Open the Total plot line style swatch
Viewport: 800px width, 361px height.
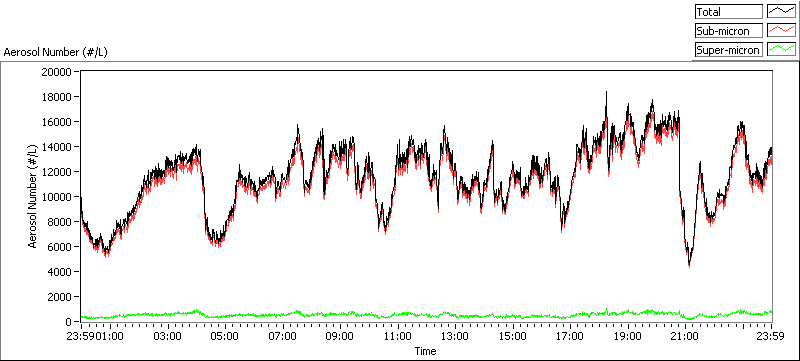pyautogui.click(x=781, y=12)
